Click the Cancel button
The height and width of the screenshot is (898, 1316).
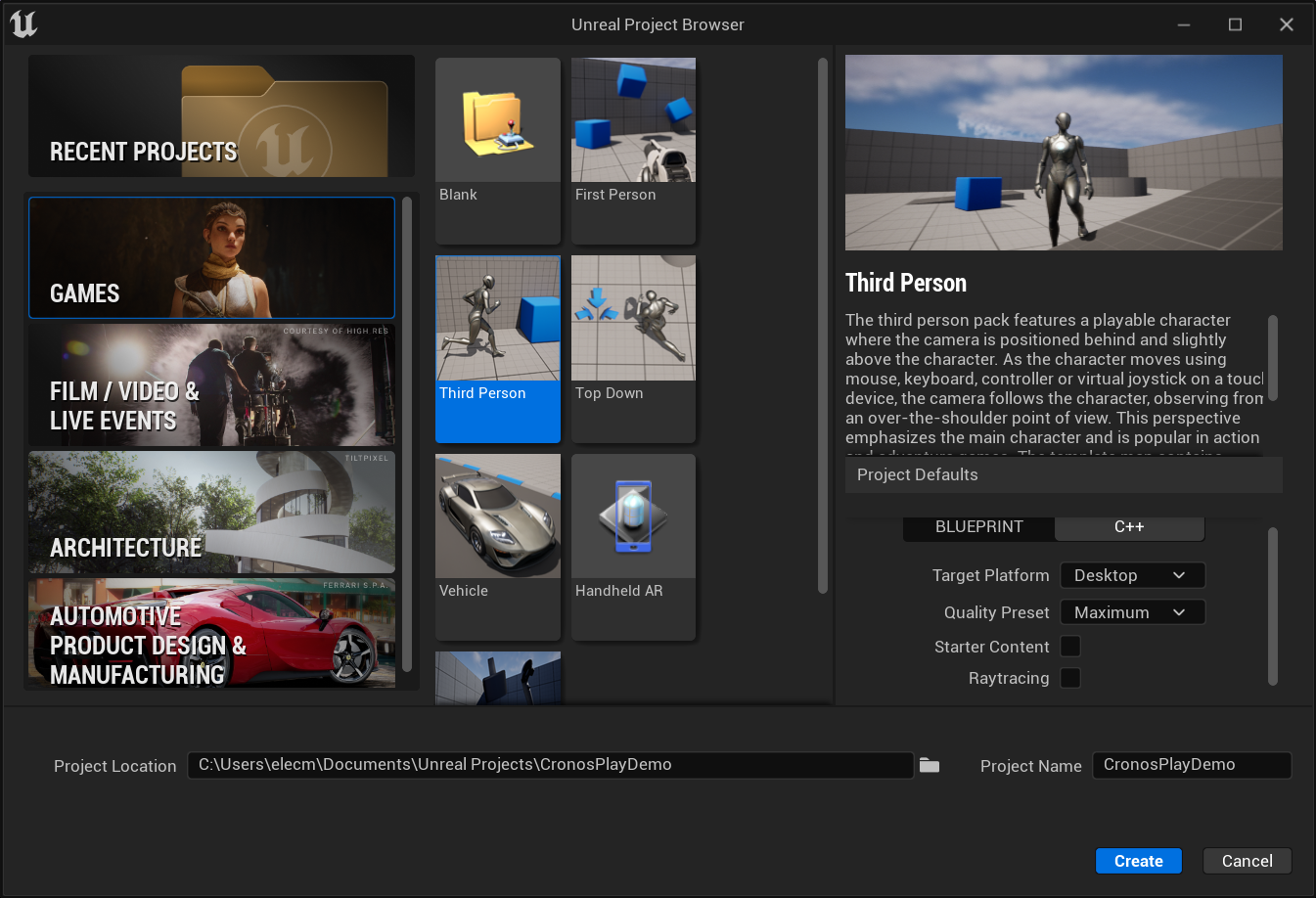point(1247,861)
